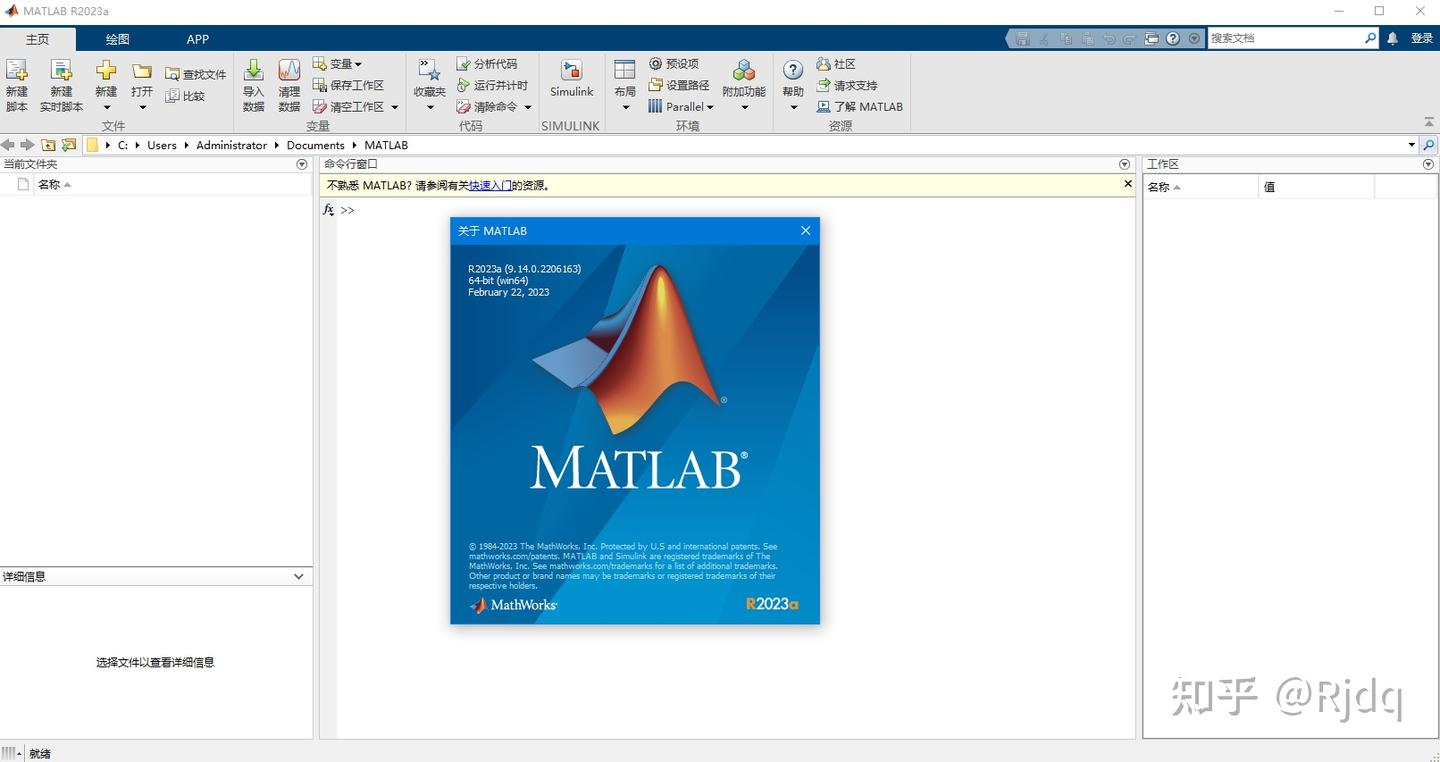
Task: Open the Parallel dropdown menu
Action: (x=710, y=107)
